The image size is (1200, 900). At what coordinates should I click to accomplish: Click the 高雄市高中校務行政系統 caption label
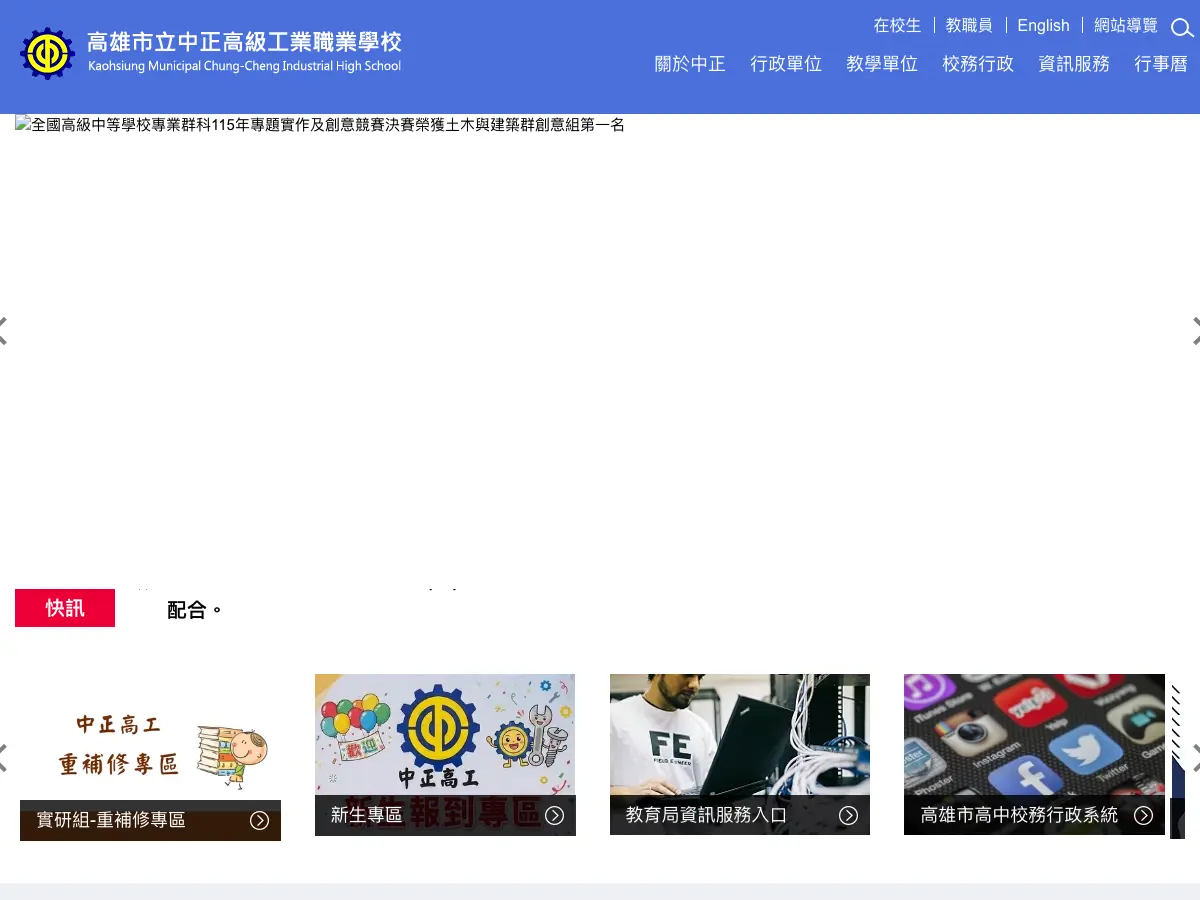coord(1019,815)
